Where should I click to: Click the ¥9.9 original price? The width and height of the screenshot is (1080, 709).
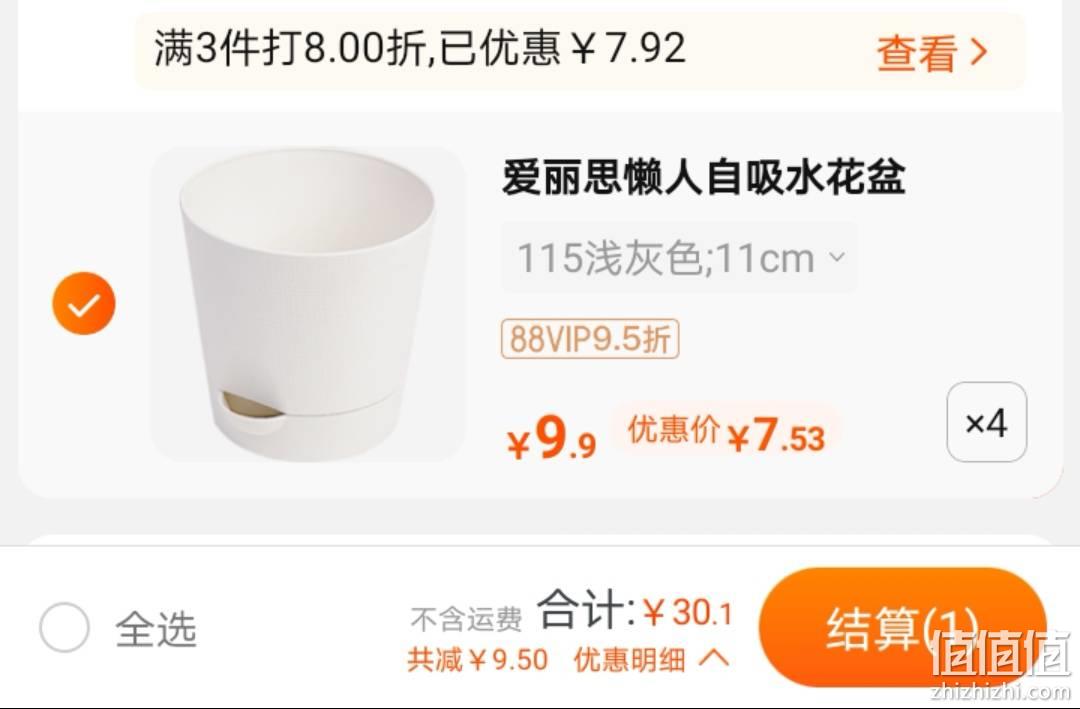(552, 439)
